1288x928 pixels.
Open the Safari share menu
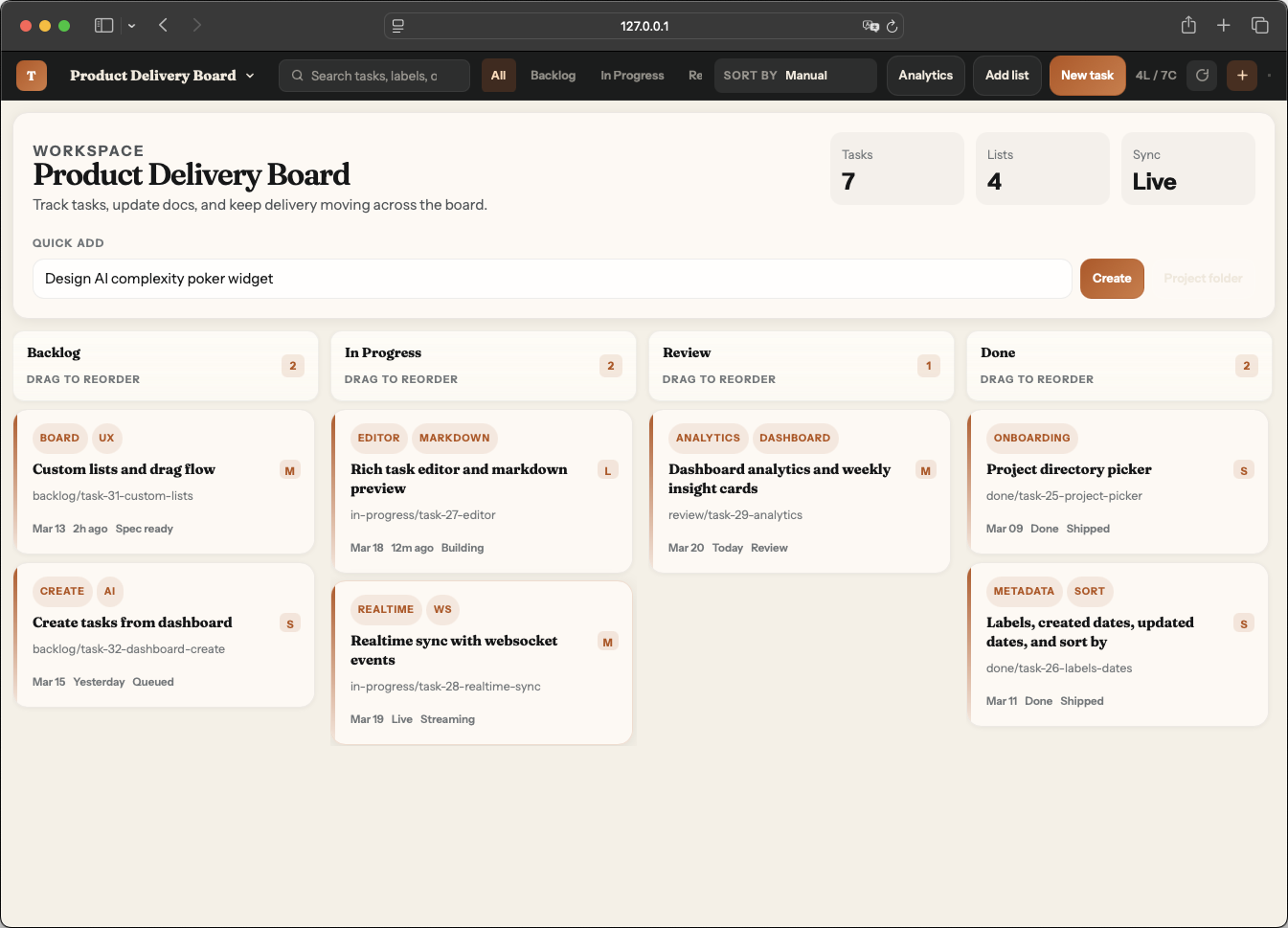pos(1188,26)
